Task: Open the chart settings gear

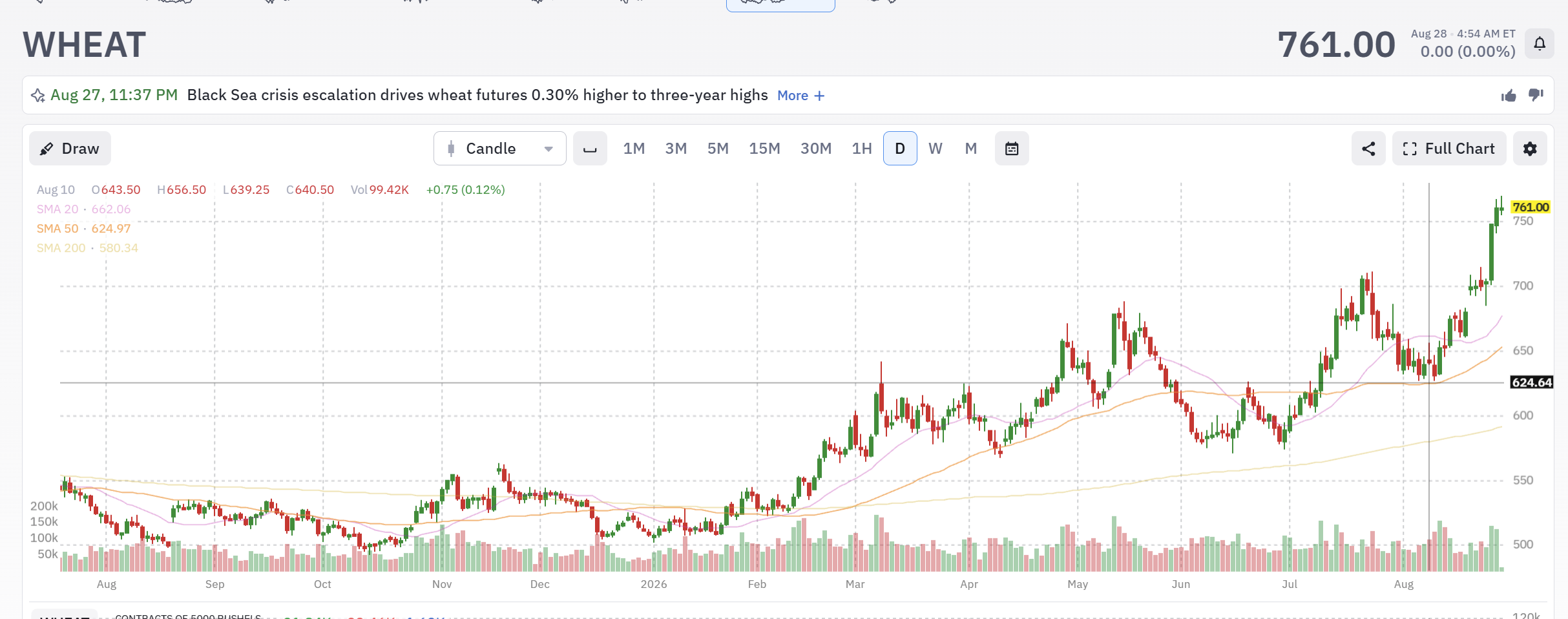Action: point(1530,149)
